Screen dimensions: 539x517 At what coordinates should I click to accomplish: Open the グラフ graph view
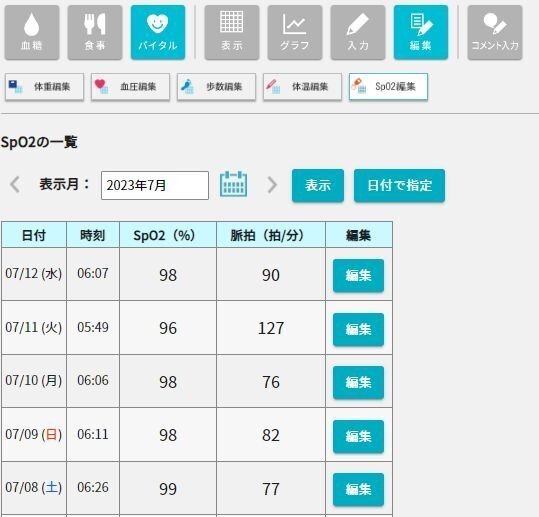click(x=295, y=33)
